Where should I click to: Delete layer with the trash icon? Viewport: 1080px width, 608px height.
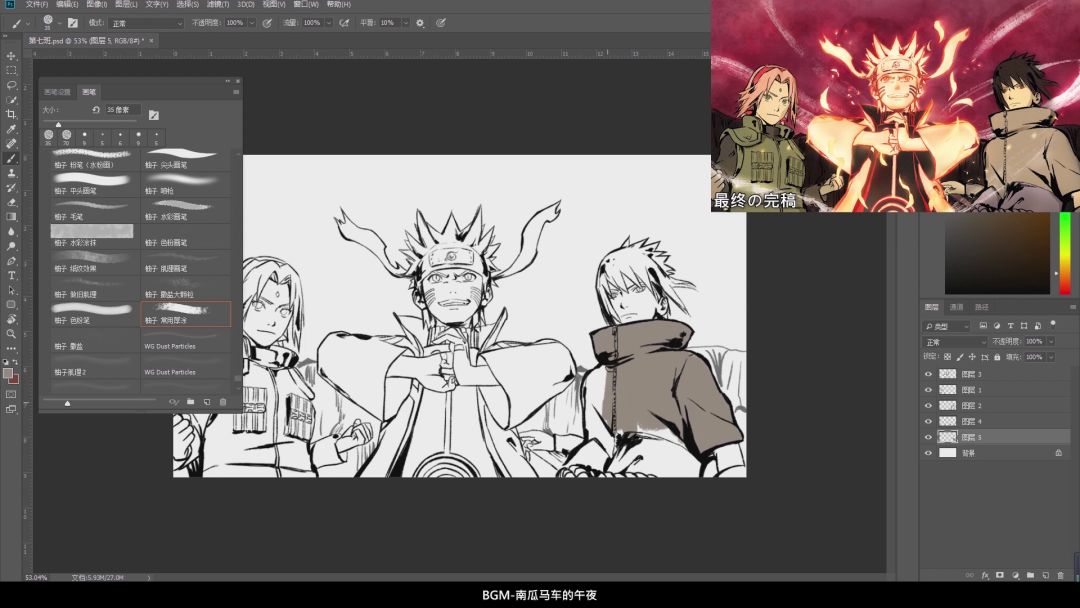[x=1060, y=575]
